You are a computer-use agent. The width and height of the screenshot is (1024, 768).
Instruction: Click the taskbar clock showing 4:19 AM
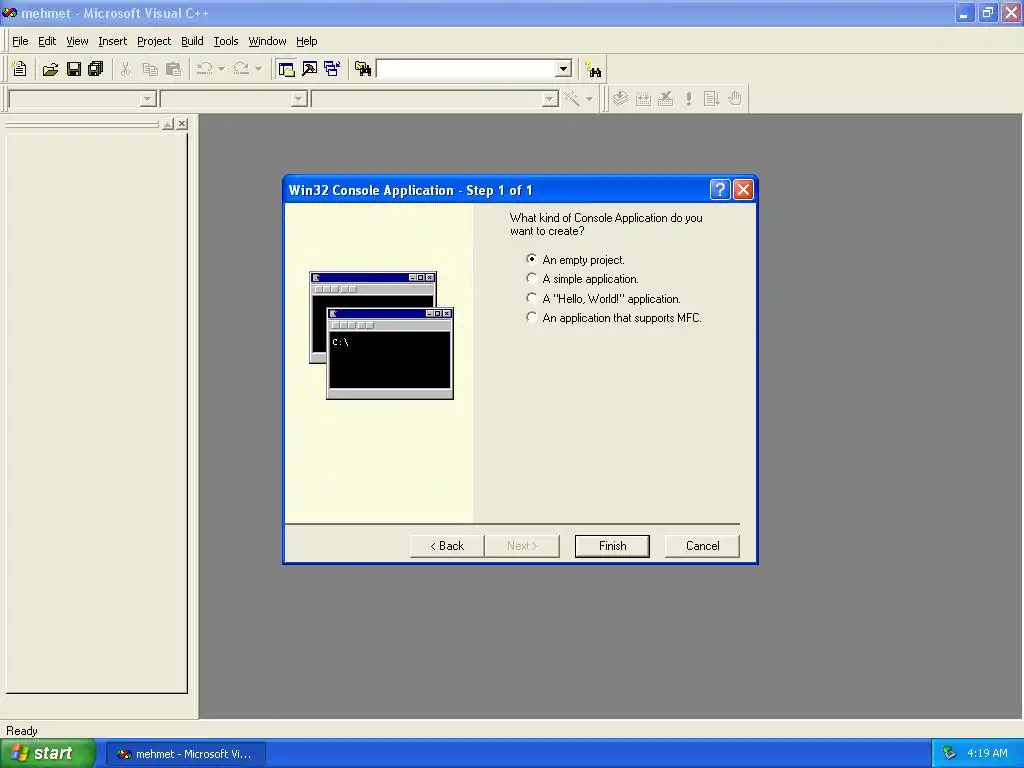pos(987,753)
